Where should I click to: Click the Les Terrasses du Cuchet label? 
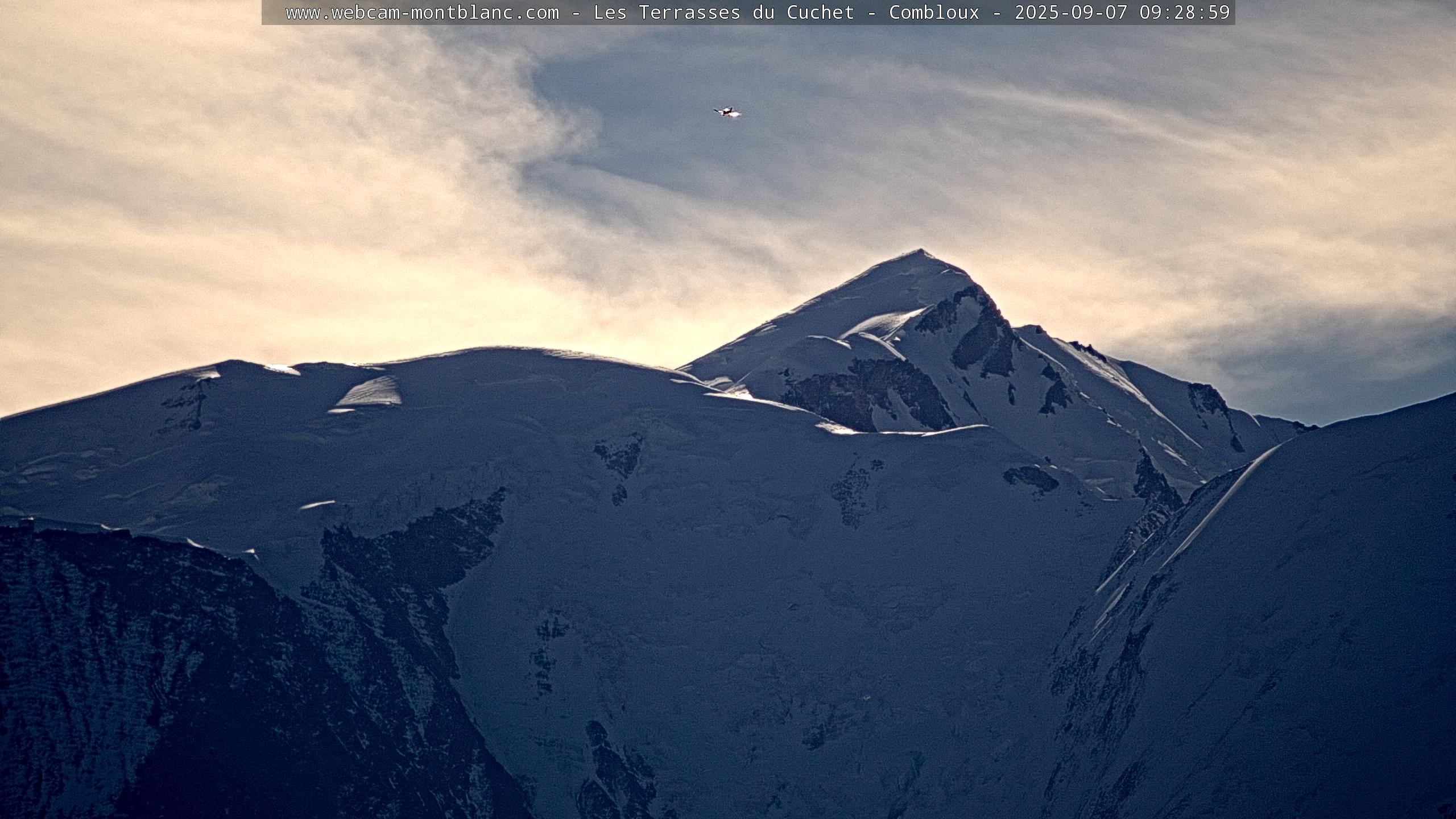tap(723, 13)
